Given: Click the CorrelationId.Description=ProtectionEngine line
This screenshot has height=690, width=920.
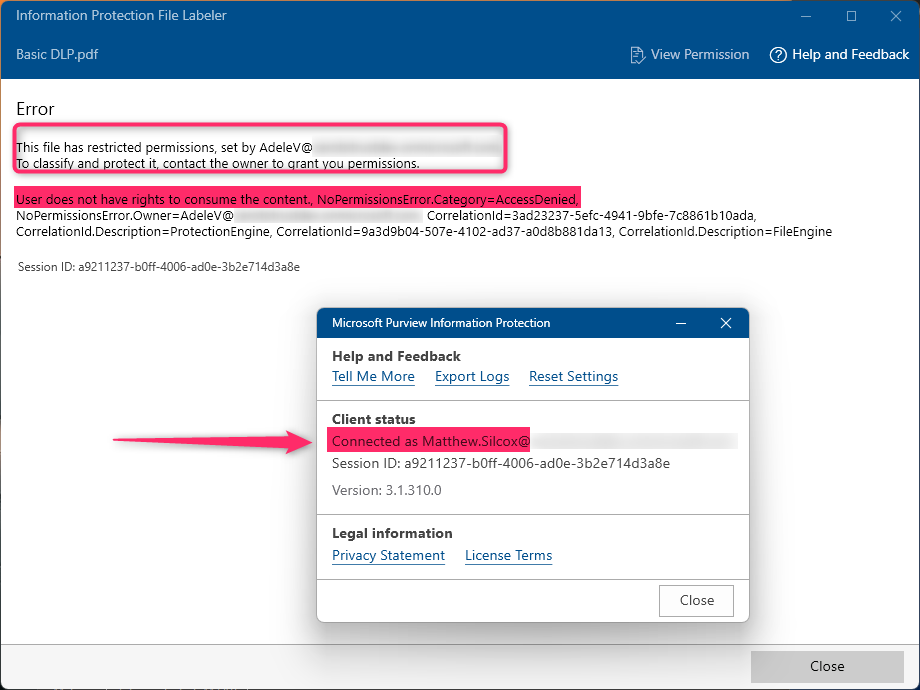Looking at the screenshot, I should click(x=424, y=232).
